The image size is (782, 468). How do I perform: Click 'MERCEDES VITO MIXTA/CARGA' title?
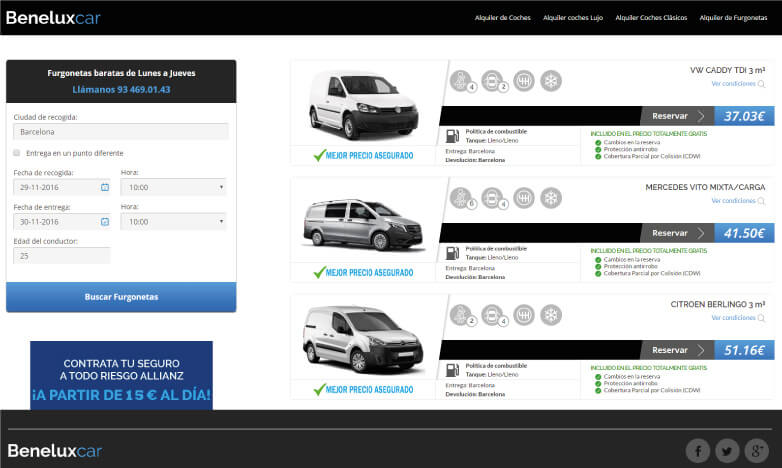(705, 188)
